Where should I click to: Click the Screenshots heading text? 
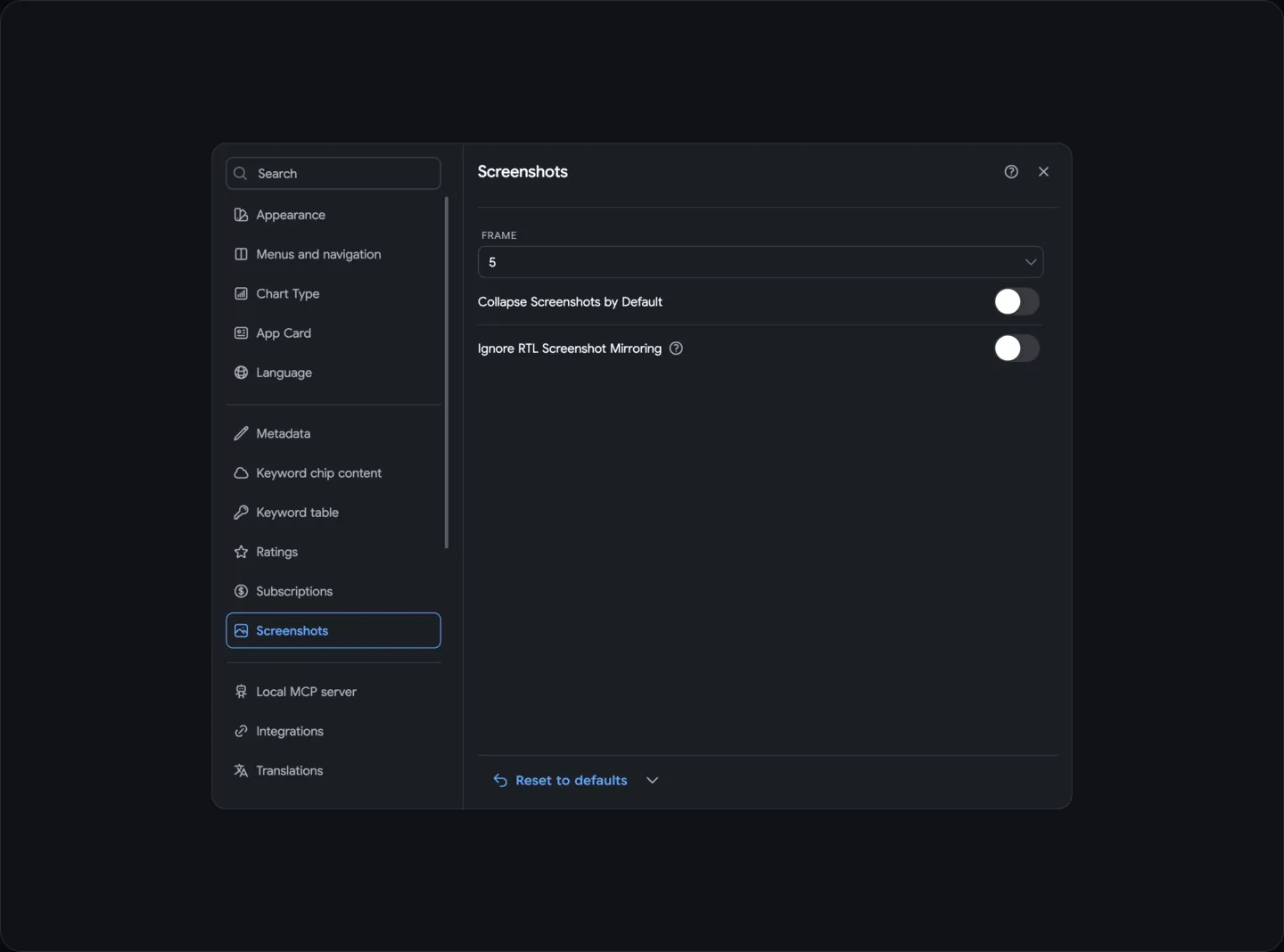point(523,171)
